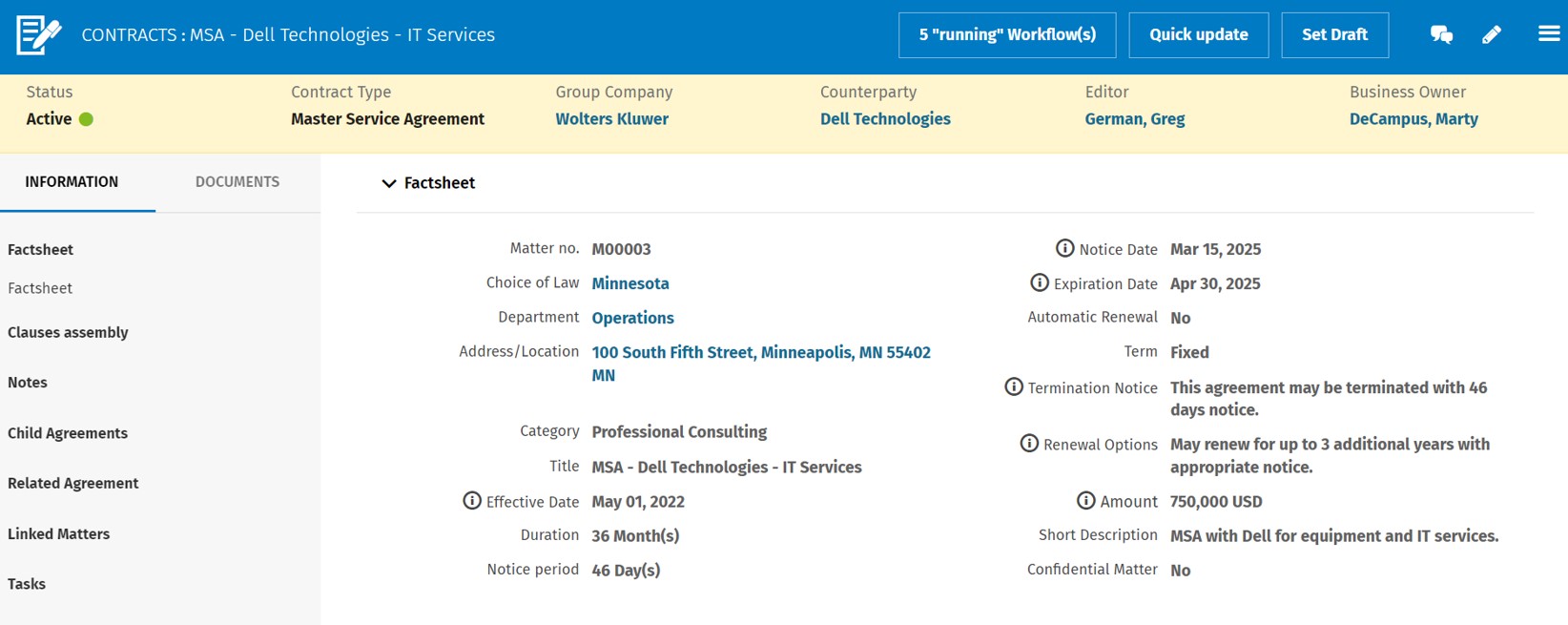
Task: Click info icon beside Notice Date
Action: pos(1064,249)
